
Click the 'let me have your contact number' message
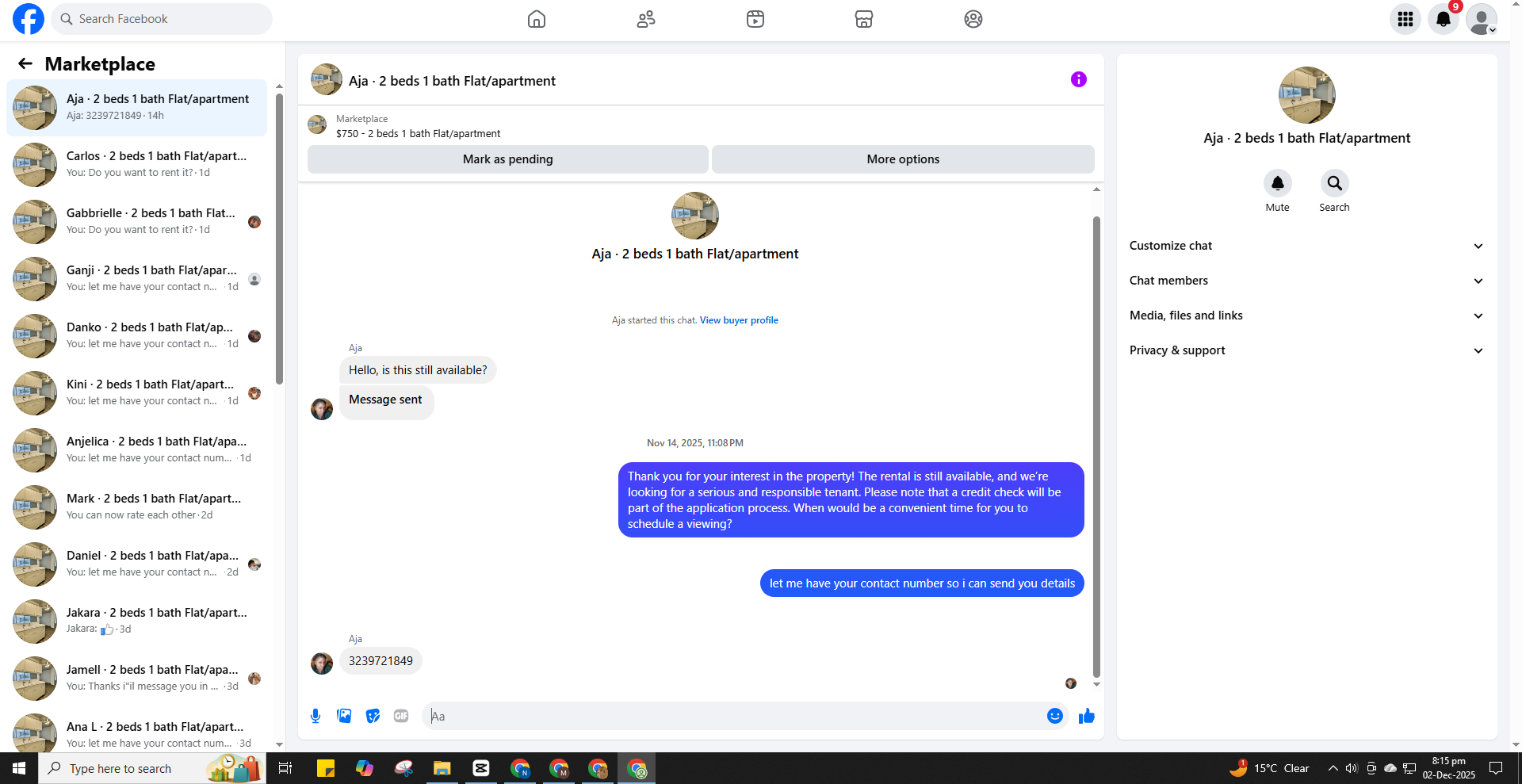click(x=922, y=583)
